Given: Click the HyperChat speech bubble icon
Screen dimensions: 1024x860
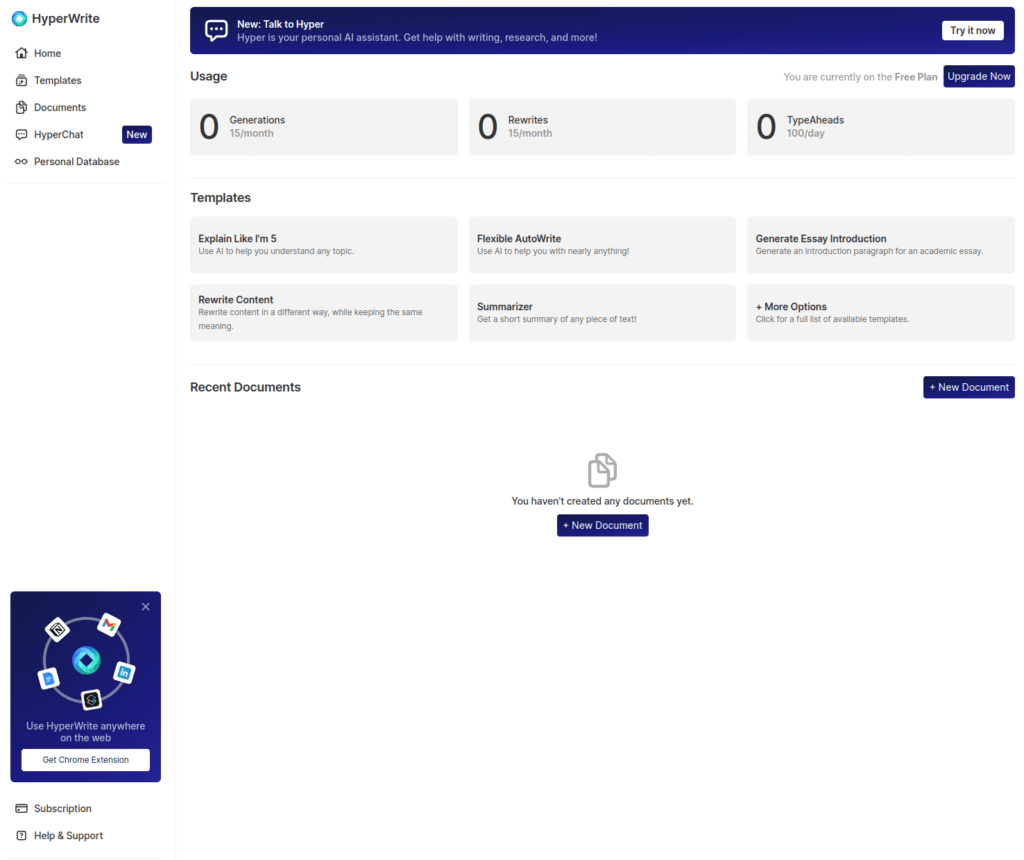Looking at the screenshot, I should pos(22,135).
